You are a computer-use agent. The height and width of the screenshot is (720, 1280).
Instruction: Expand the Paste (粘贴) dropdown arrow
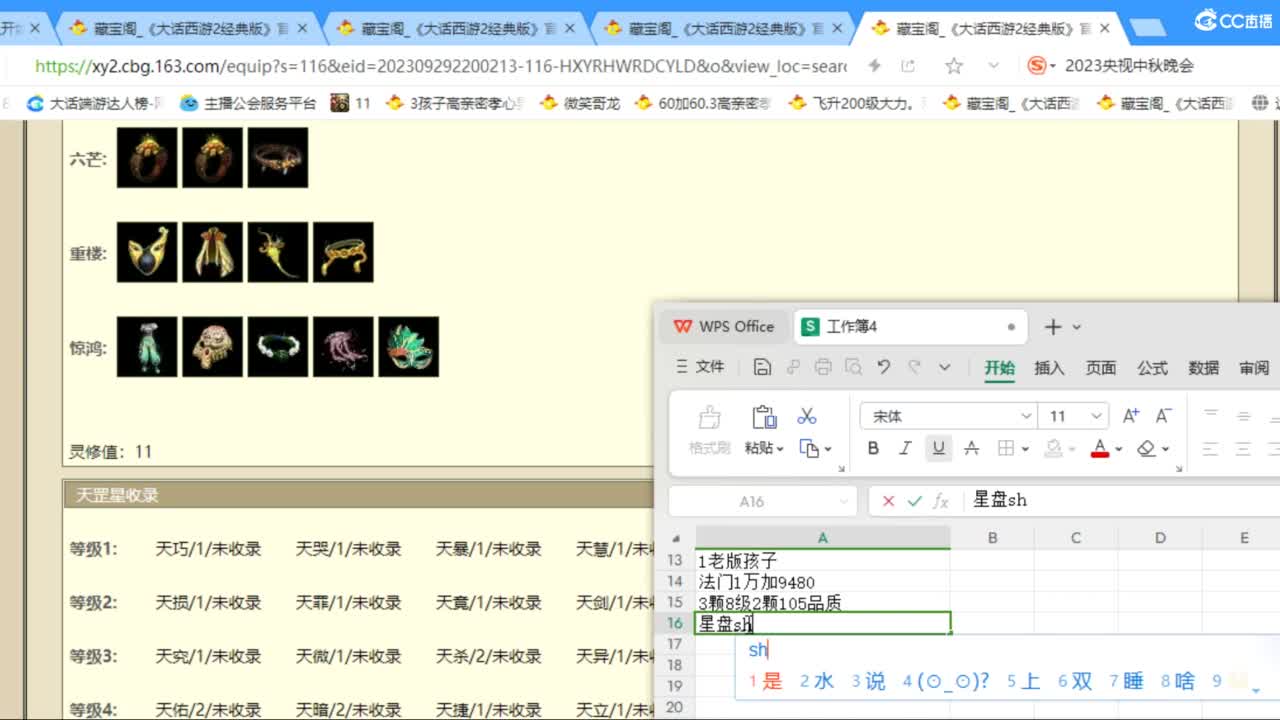[780, 449]
